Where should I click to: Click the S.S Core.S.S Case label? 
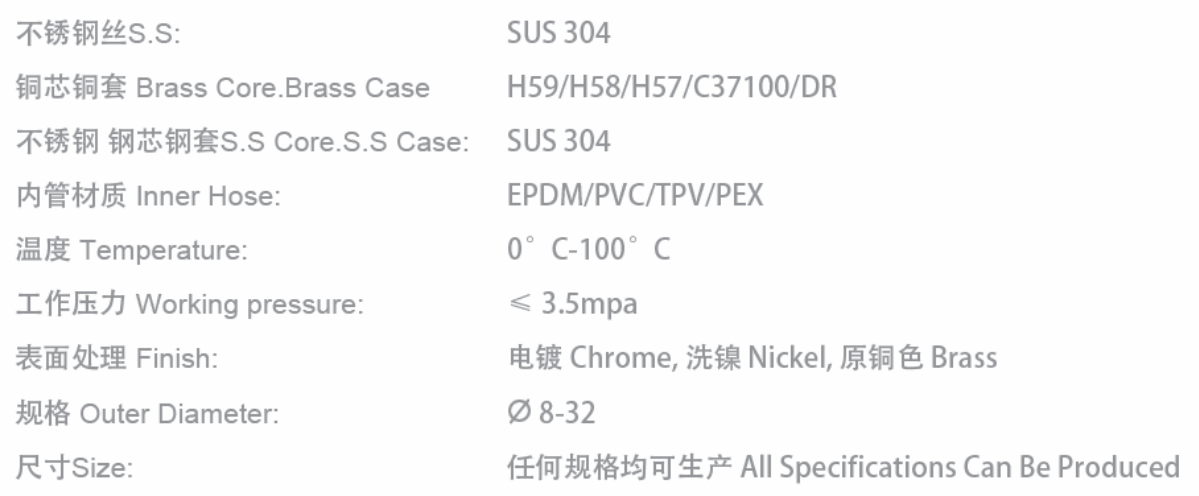pyautogui.click(x=243, y=142)
